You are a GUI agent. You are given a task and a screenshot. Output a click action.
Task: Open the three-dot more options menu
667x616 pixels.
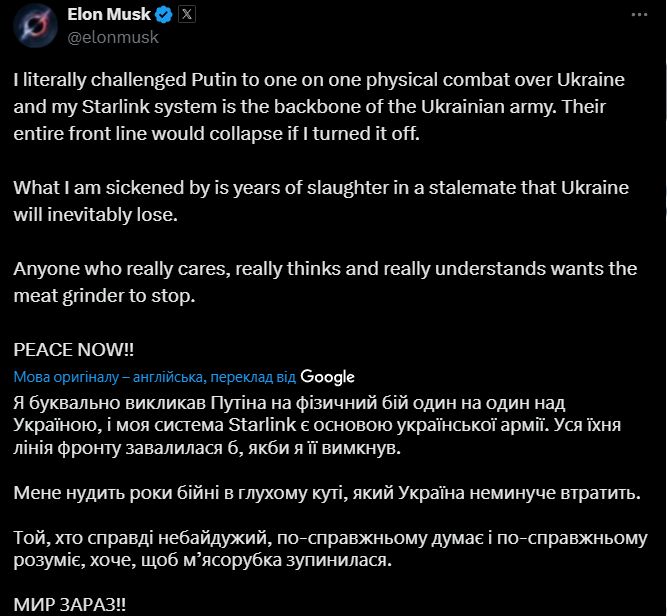pos(639,15)
